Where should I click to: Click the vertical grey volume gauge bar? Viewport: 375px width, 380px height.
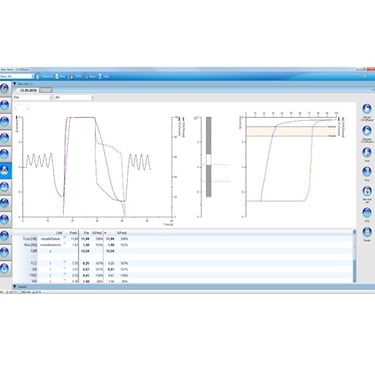(x=209, y=157)
